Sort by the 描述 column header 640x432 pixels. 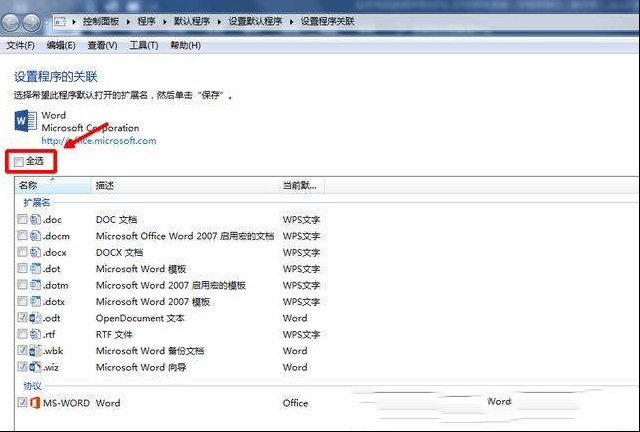pyautogui.click(x=185, y=185)
